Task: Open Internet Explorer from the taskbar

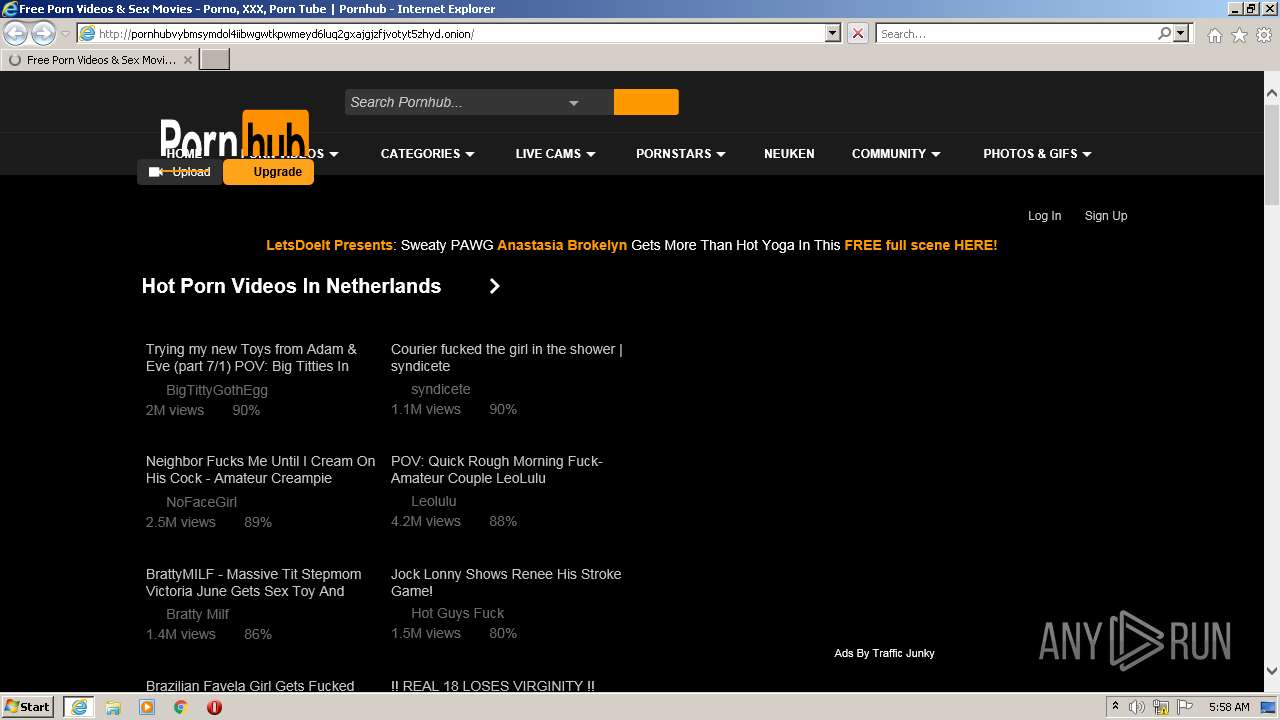Action: [78, 706]
